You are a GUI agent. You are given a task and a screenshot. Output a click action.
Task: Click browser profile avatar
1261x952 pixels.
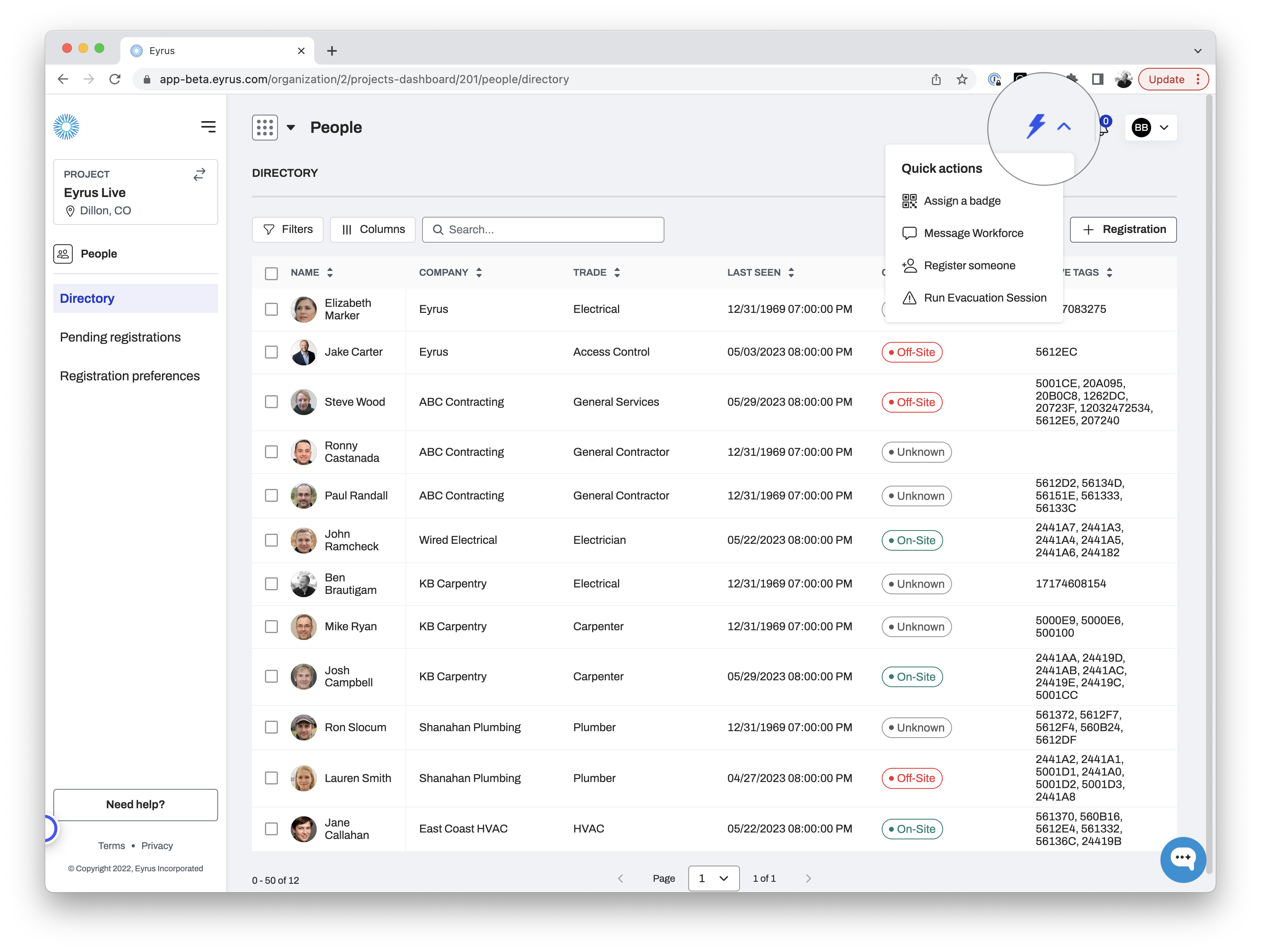coord(1123,79)
